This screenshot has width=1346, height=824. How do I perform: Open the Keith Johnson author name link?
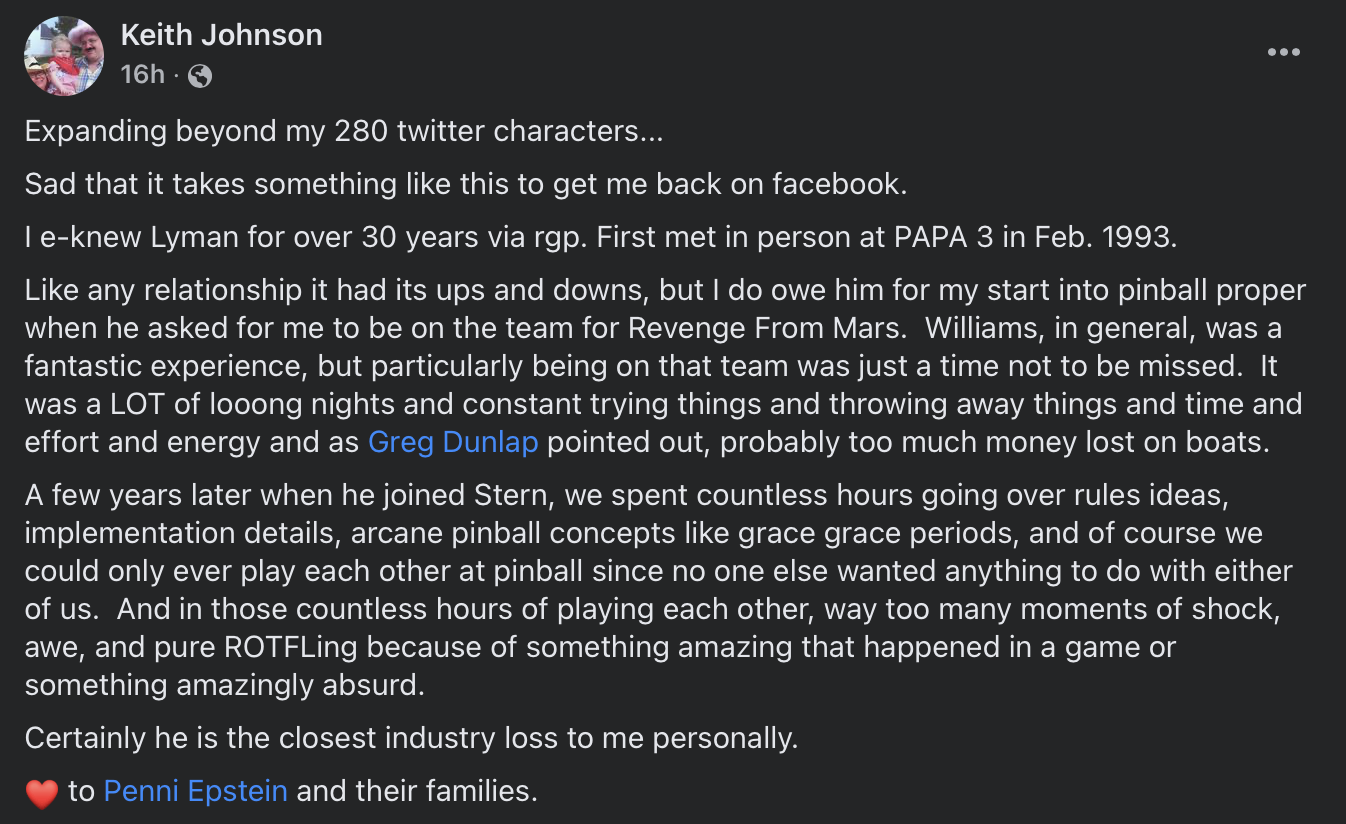tap(222, 35)
